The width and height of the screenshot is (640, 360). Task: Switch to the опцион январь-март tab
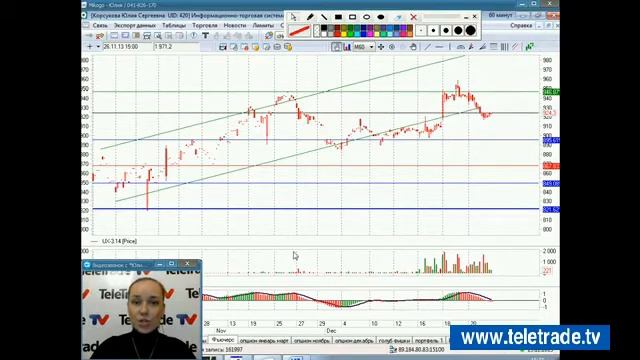point(264,340)
